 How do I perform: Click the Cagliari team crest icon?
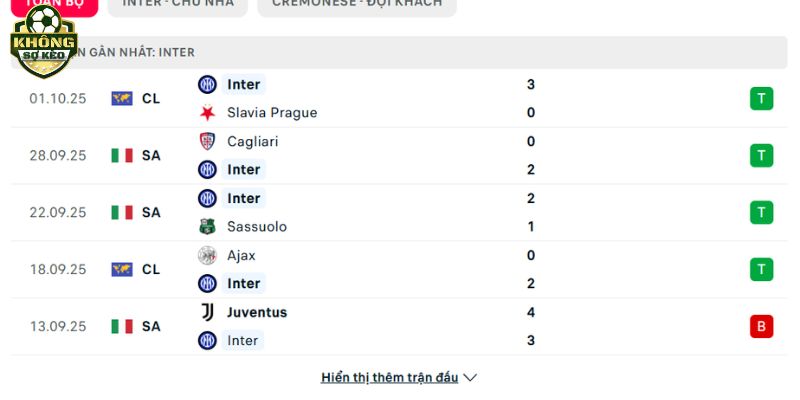click(207, 141)
